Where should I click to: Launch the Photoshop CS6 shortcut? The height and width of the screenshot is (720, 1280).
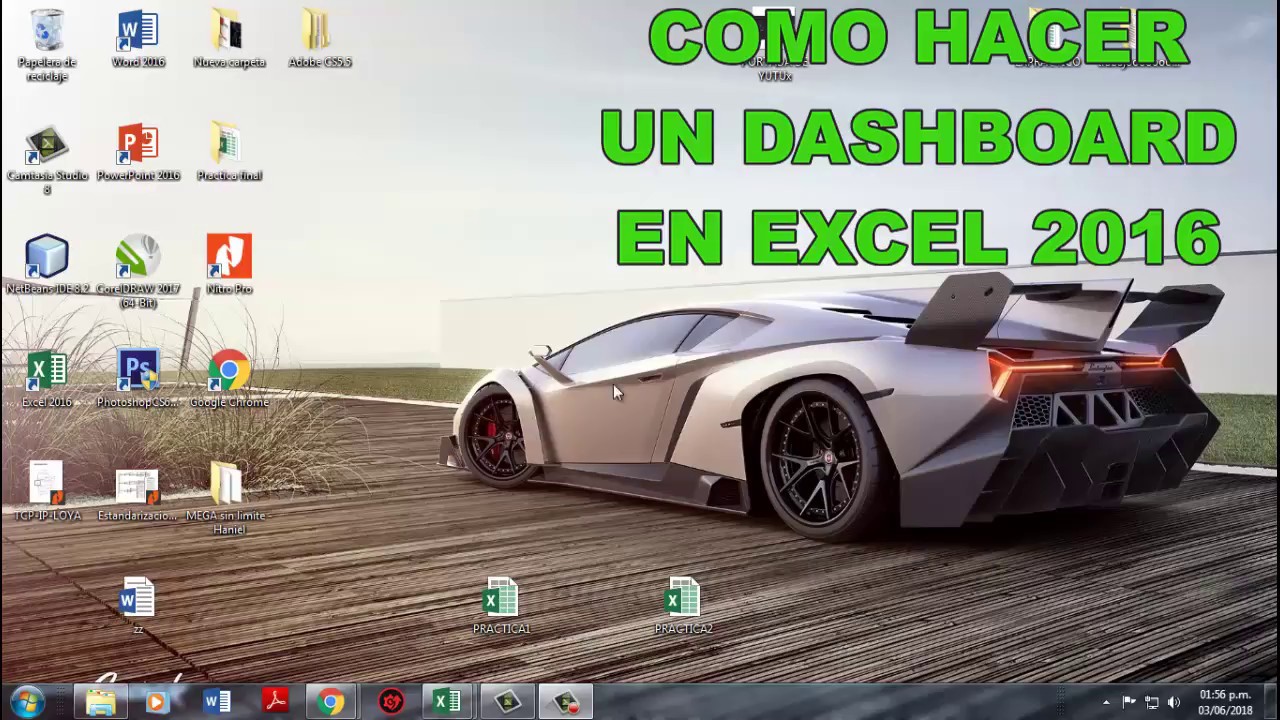click(138, 379)
